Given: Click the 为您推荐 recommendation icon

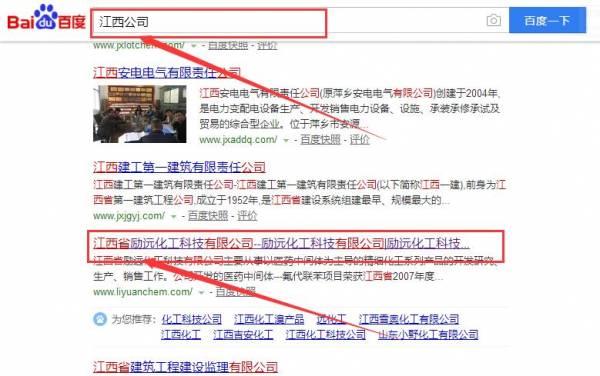Looking at the screenshot, I should [x=100, y=319].
